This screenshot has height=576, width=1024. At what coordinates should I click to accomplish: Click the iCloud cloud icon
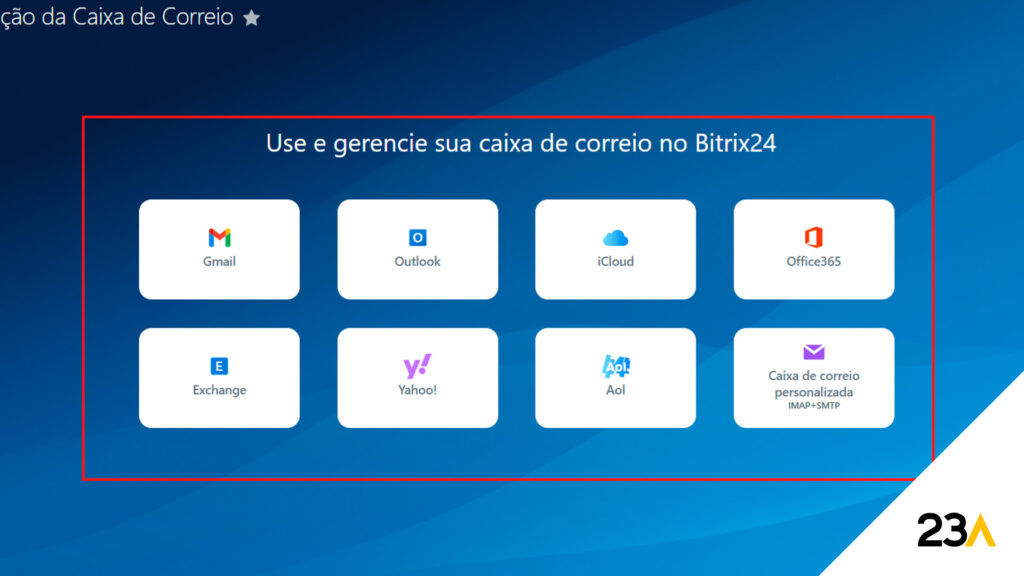pos(615,238)
